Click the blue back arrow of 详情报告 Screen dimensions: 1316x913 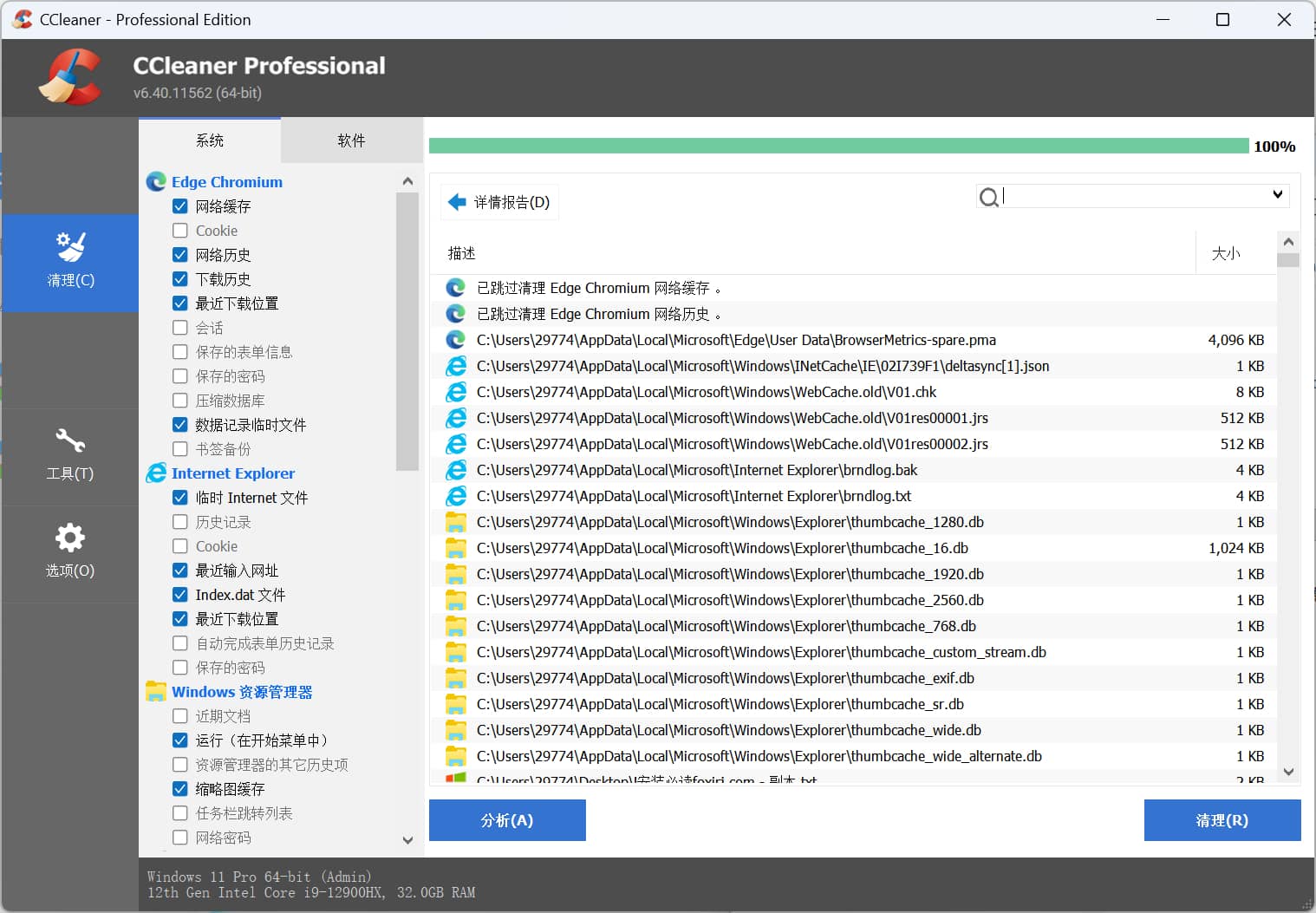457,202
